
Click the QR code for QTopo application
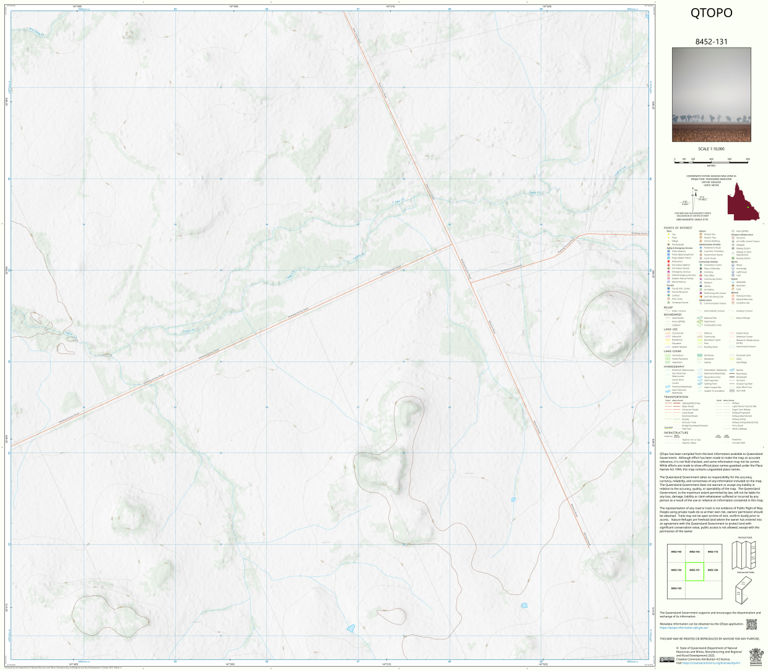(x=751, y=624)
